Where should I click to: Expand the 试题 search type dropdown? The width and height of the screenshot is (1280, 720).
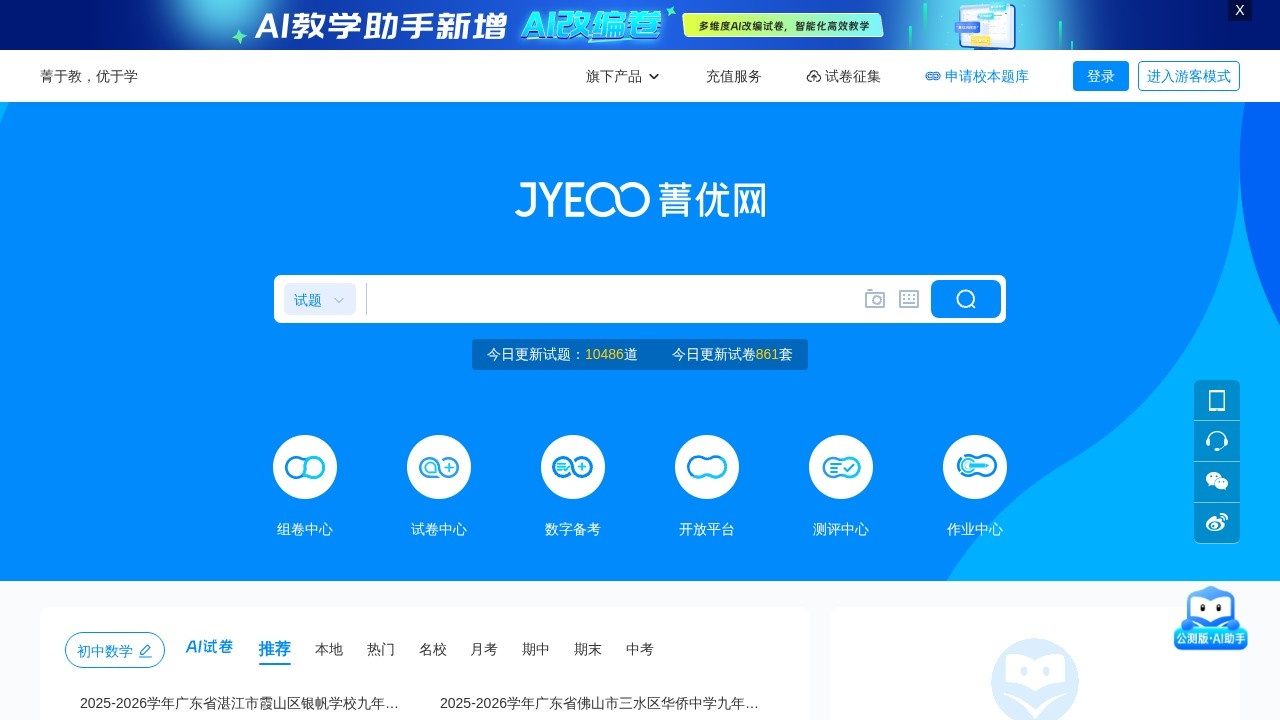pyautogui.click(x=319, y=298)
